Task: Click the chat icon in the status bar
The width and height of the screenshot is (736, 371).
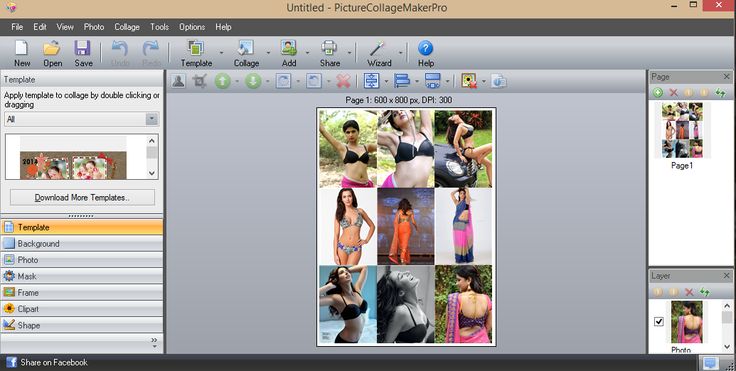Action: click(x=710, y=363)
